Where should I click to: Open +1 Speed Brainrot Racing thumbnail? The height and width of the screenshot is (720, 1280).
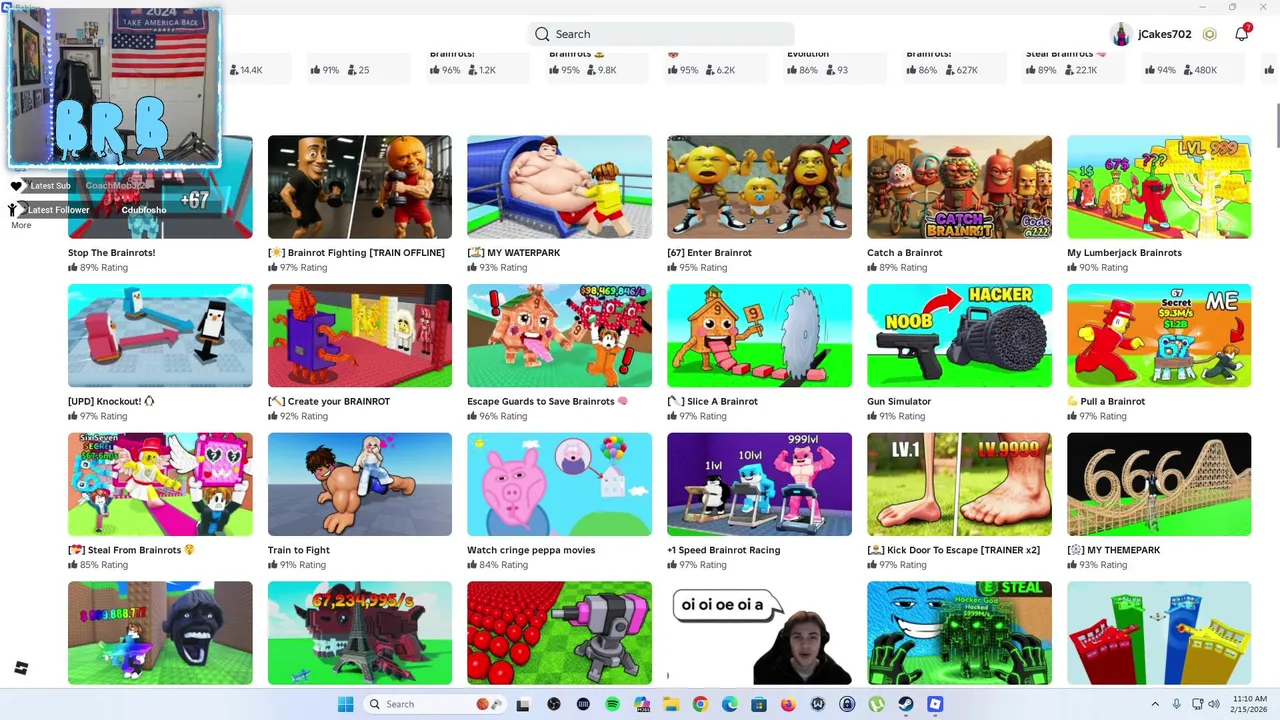tap(760, 485)
